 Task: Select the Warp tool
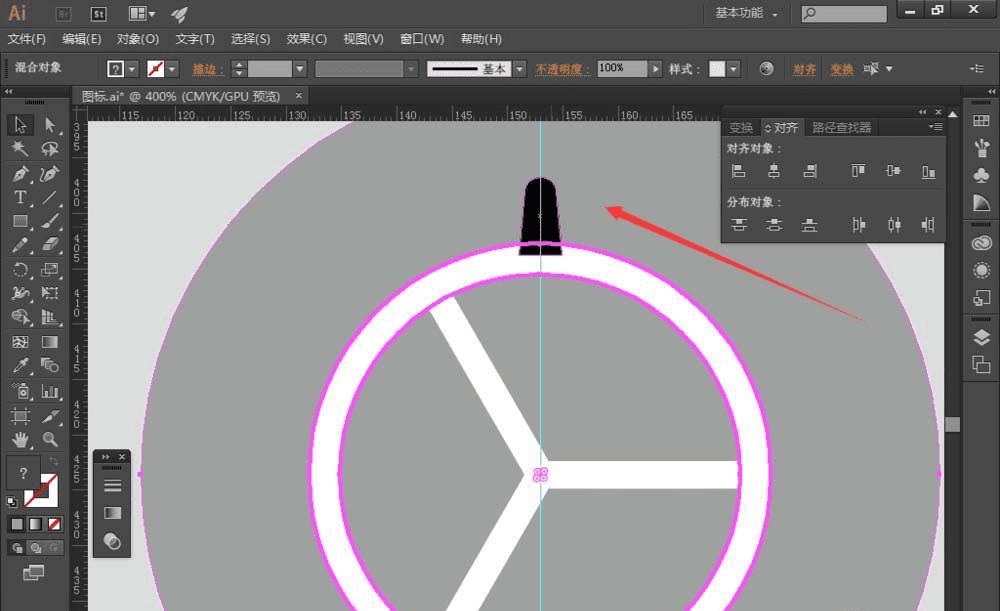click(20, 293)
